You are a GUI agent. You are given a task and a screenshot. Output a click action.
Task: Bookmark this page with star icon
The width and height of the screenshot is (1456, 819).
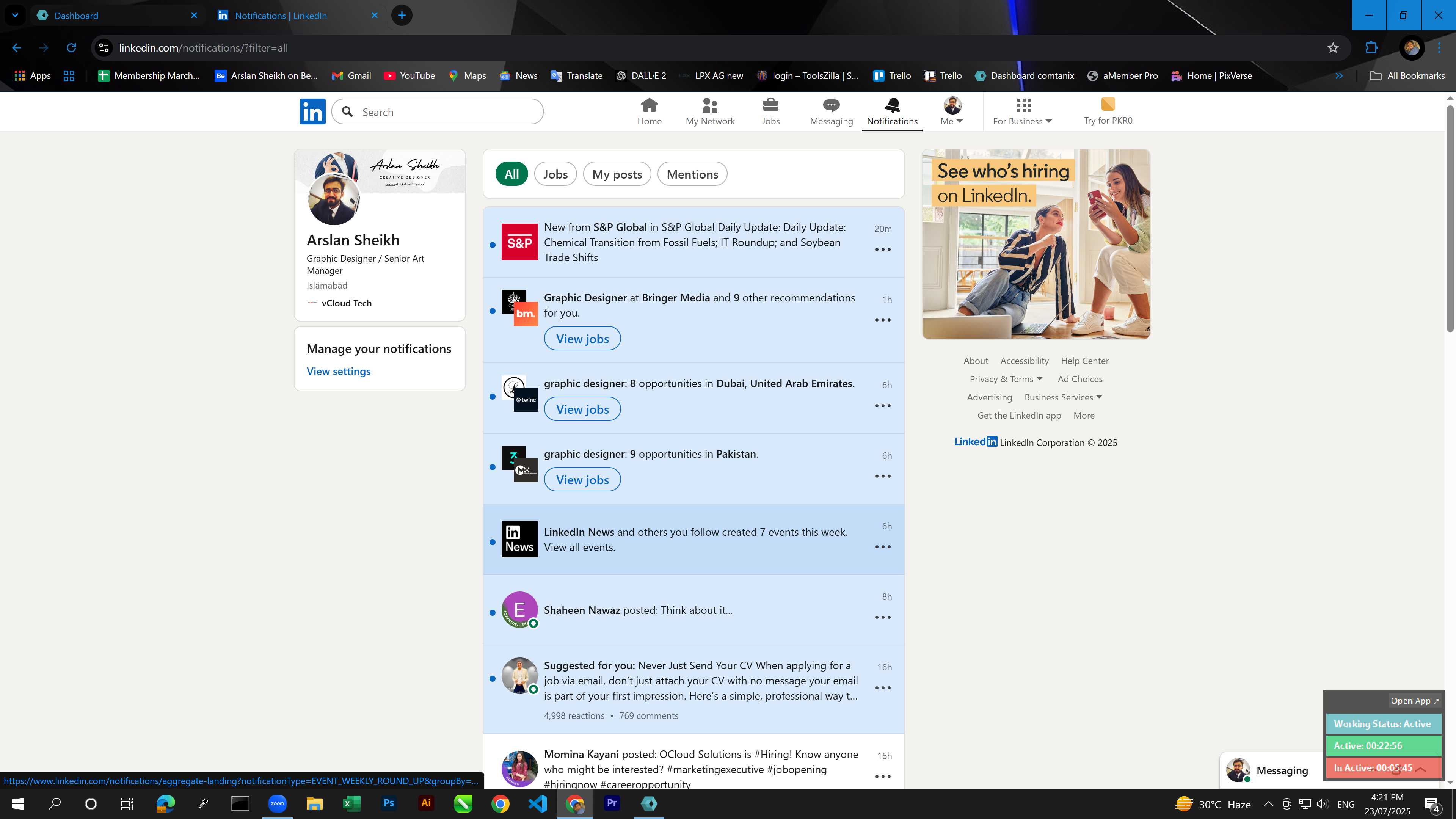1333,48
